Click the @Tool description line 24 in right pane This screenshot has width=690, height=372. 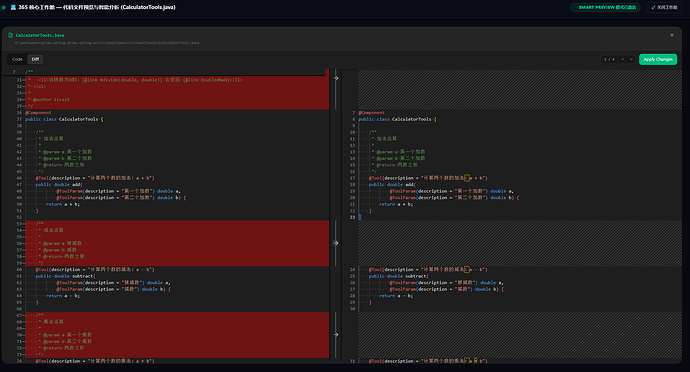click(428, 269)
